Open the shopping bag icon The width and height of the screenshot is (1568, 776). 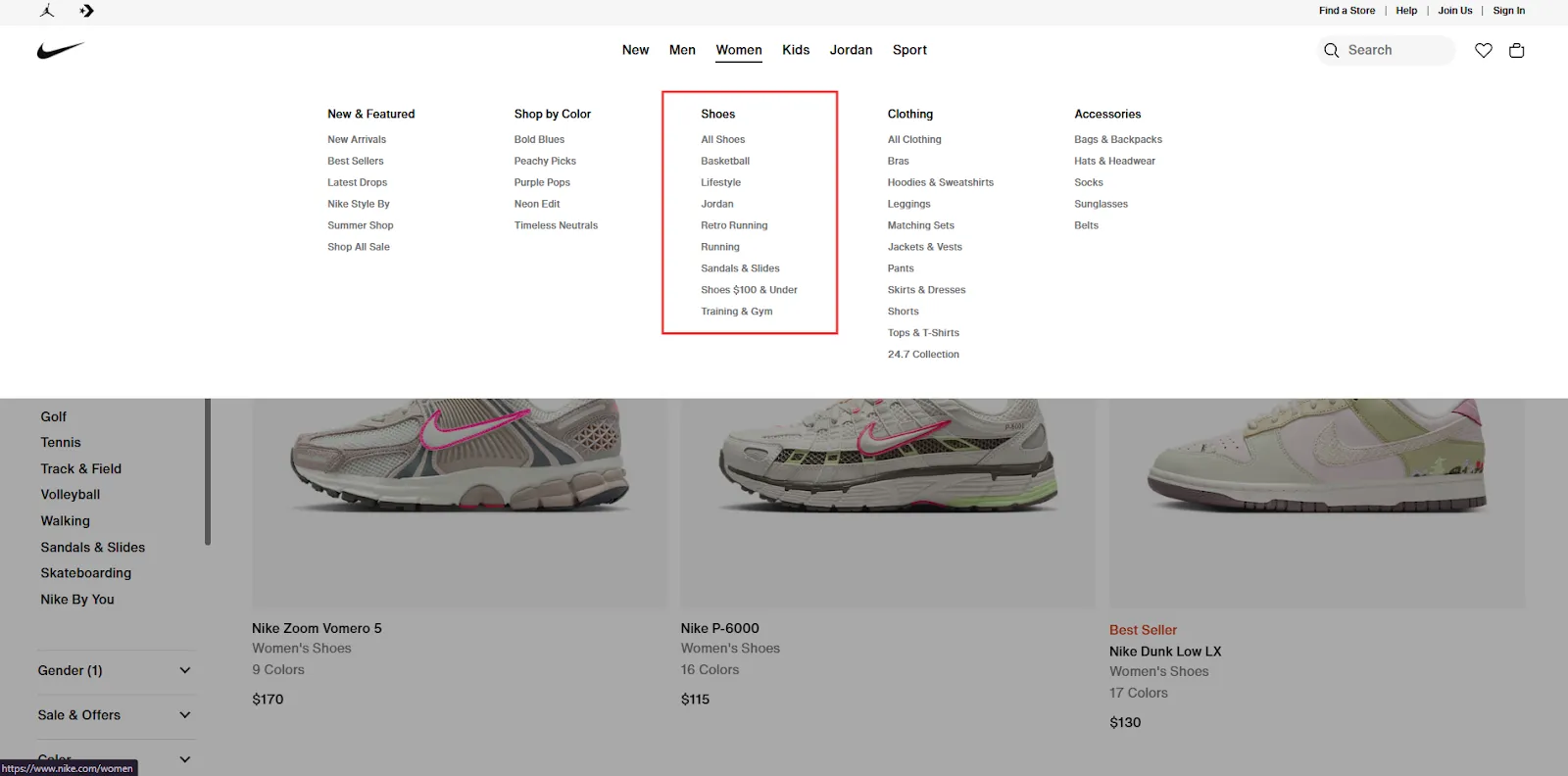click(1517, 50)
